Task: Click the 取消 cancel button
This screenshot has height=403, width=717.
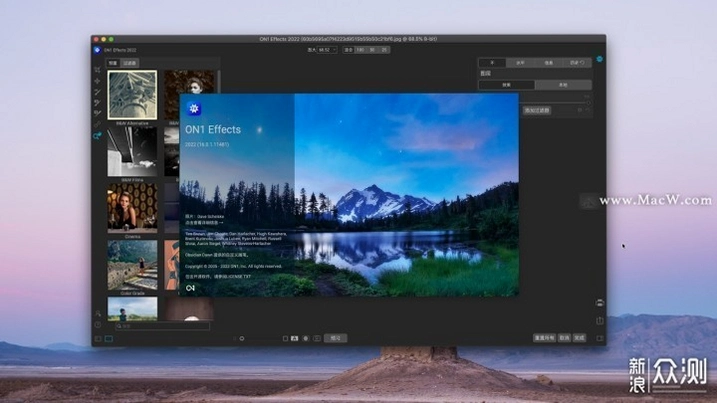Action: tap(565, 338)
